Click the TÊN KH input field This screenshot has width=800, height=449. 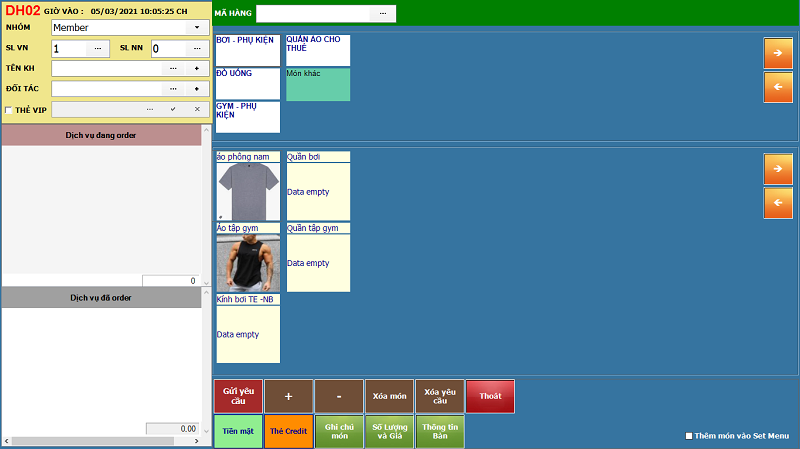107,68
